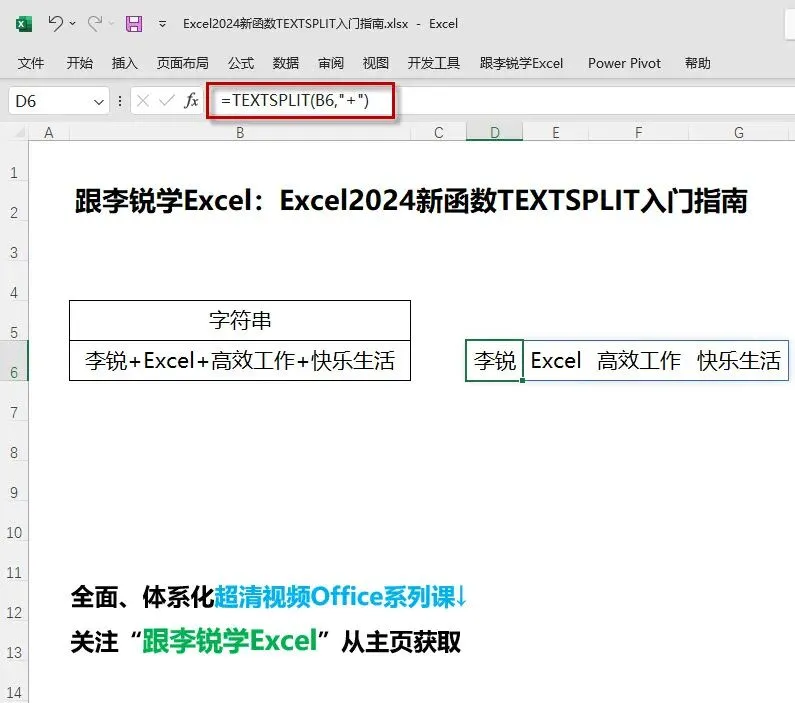
Task: Switch to the 开始 ribbon tab
Action: 80,63
